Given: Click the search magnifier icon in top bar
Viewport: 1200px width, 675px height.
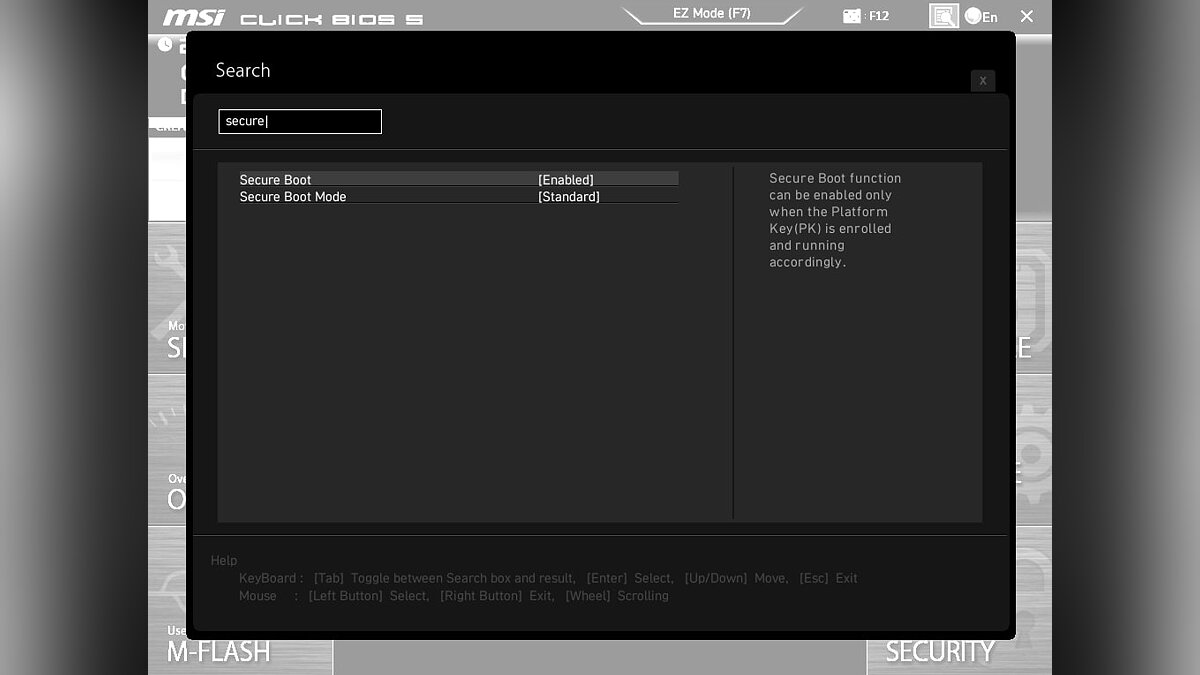Looking at the screenshot, I should click(x=943, y=16).
